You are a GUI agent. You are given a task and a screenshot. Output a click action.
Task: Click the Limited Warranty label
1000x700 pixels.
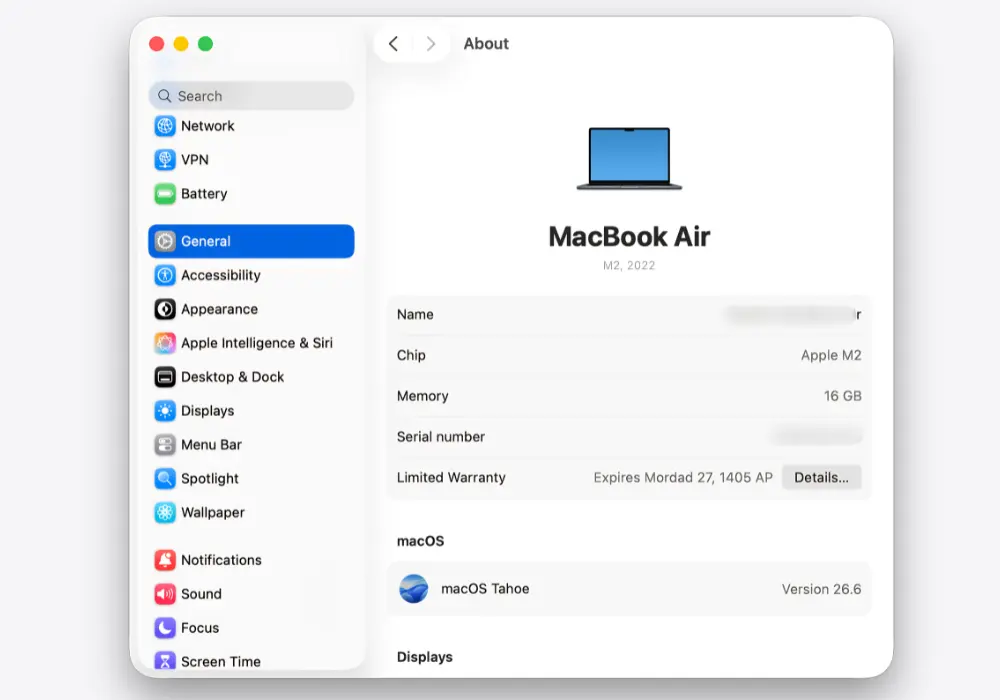point(451,478)
